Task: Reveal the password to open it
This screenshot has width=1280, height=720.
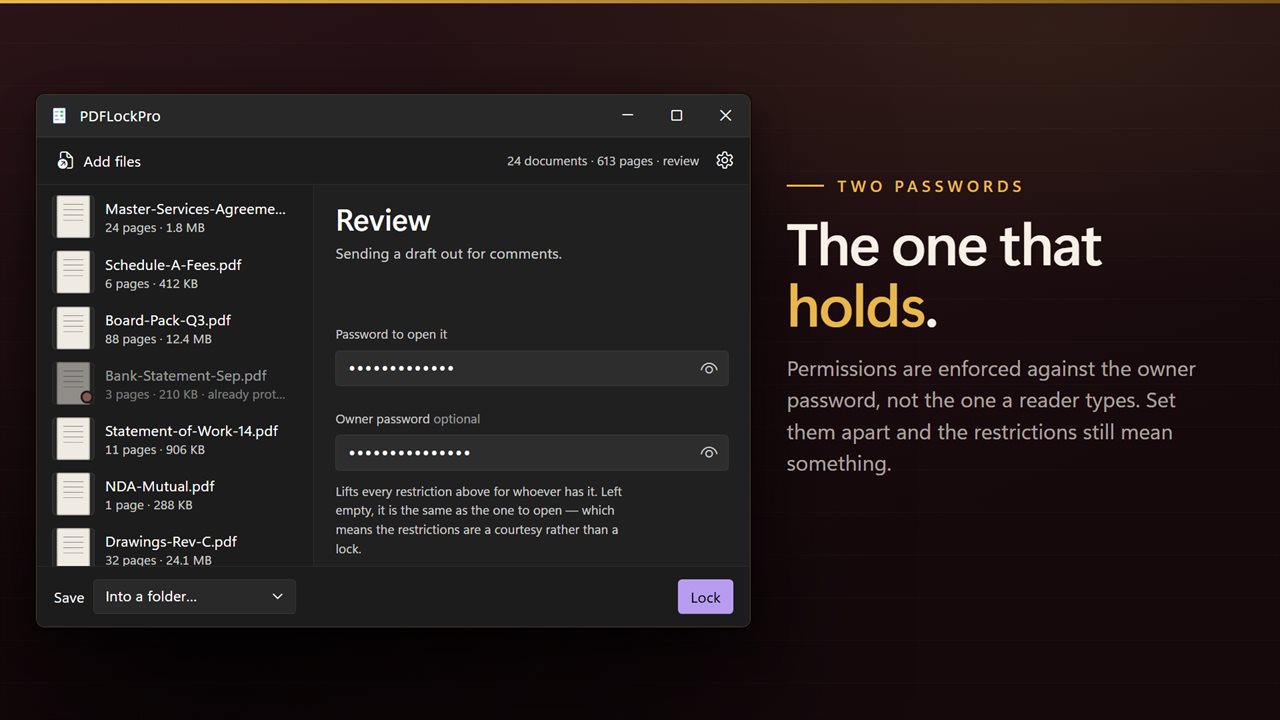Action: [x=709, y=368]
